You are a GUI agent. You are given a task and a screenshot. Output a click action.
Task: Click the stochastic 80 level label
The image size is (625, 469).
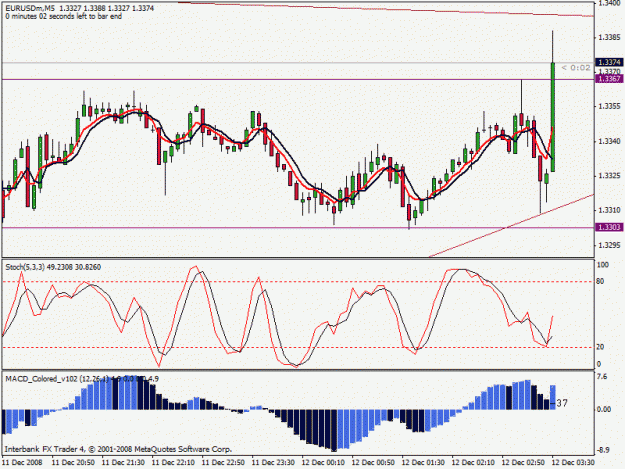pos(600,281)
